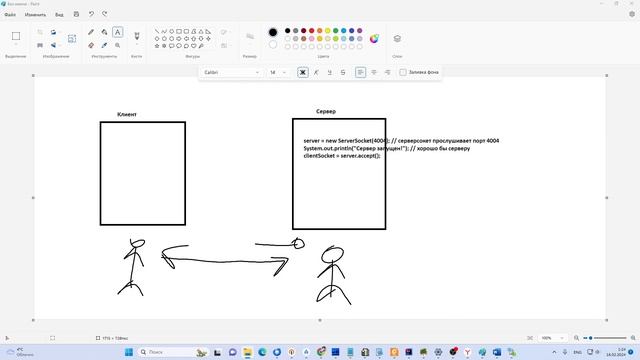Enable the Заливка фона checkbox
The image size is (640, 360).
403,72
